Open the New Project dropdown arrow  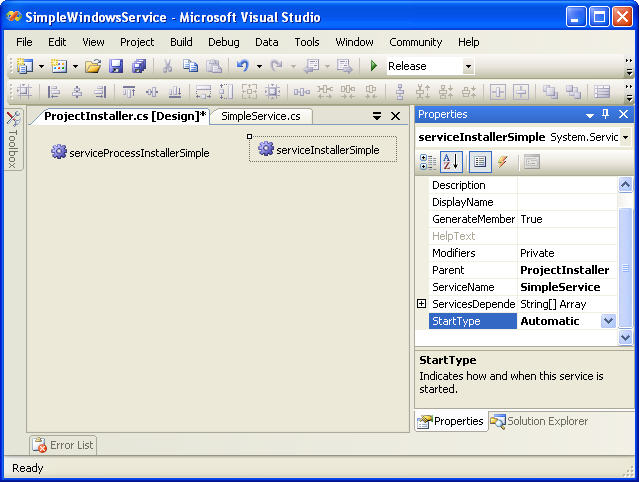(x=41, y=66)
